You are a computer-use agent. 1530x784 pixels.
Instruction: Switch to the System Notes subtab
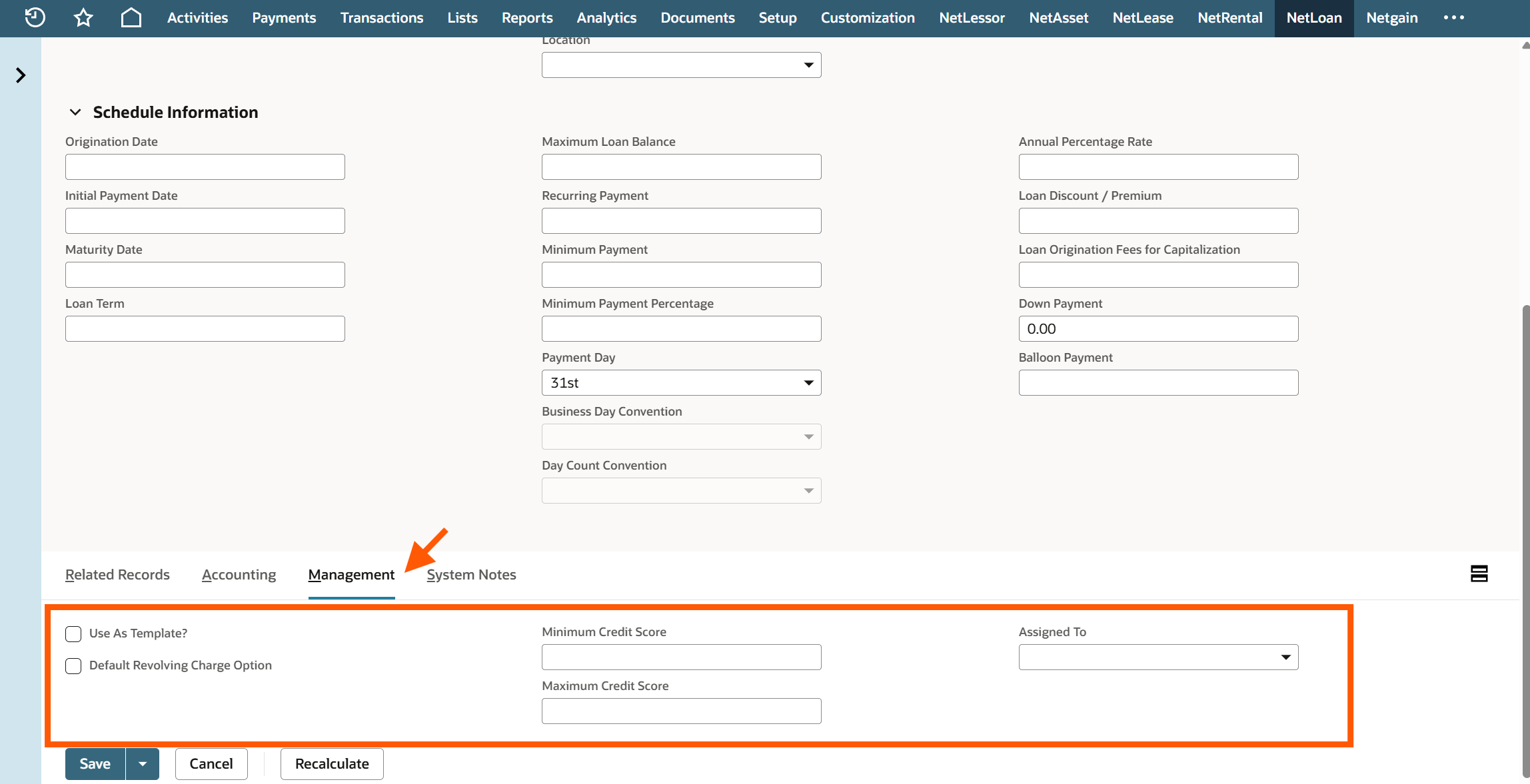click(x=471, y=574)
